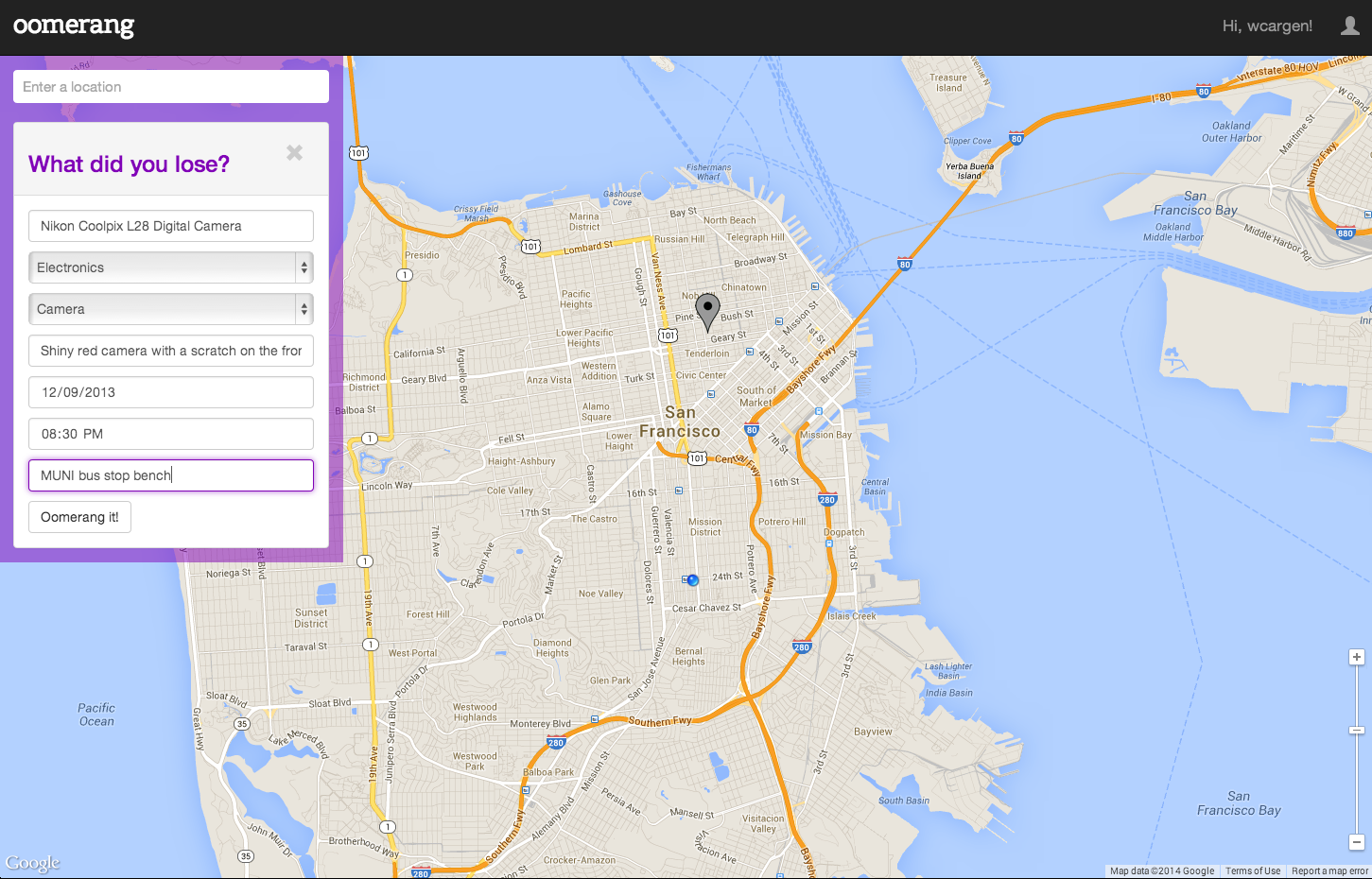Click the Oakland Outer Harbor label
The width and height of the screenshot is (1372, 879).
tap(1231, 131)
